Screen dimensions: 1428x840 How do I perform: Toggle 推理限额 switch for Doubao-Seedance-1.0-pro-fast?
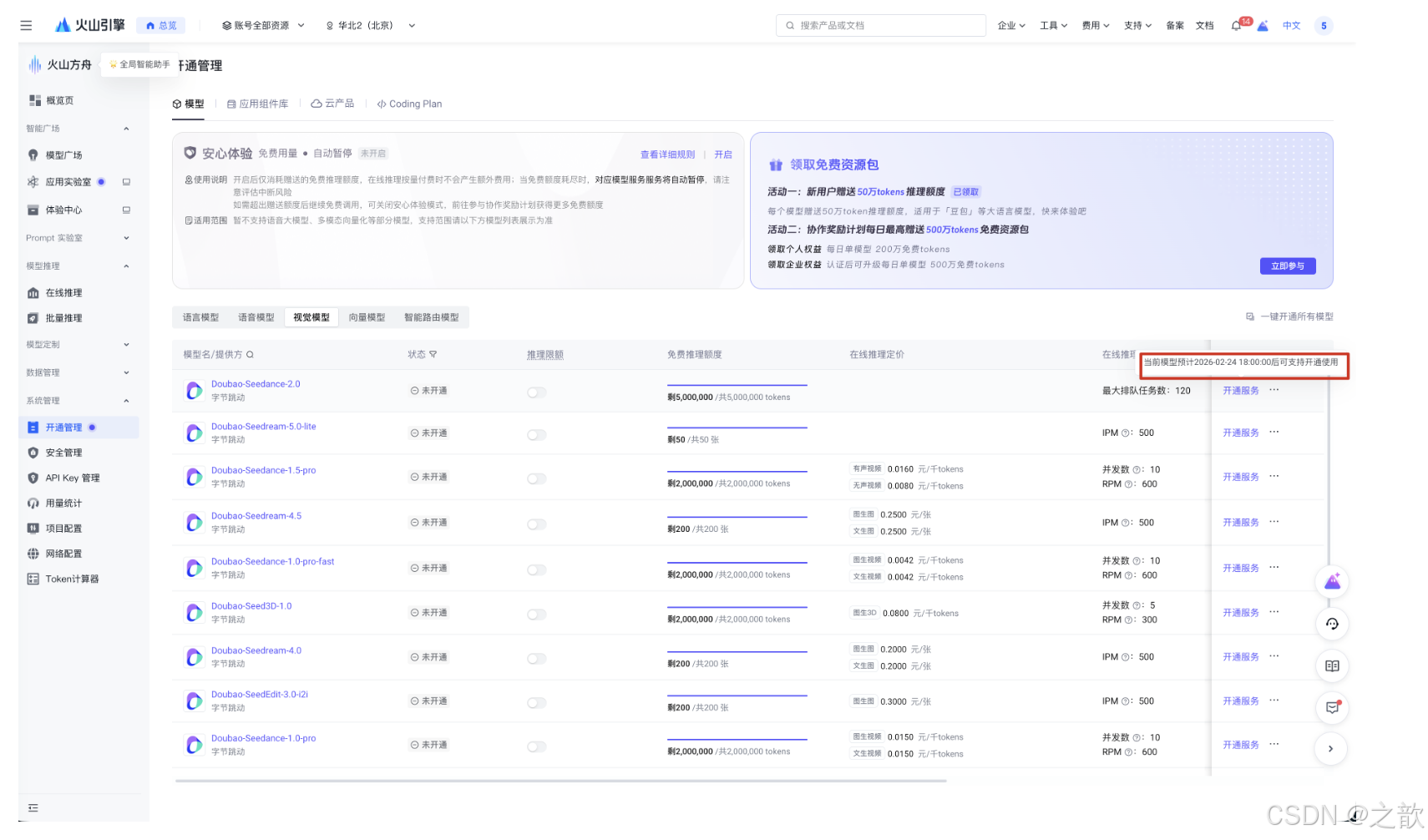pyautogui.click(x=537, y=570)
